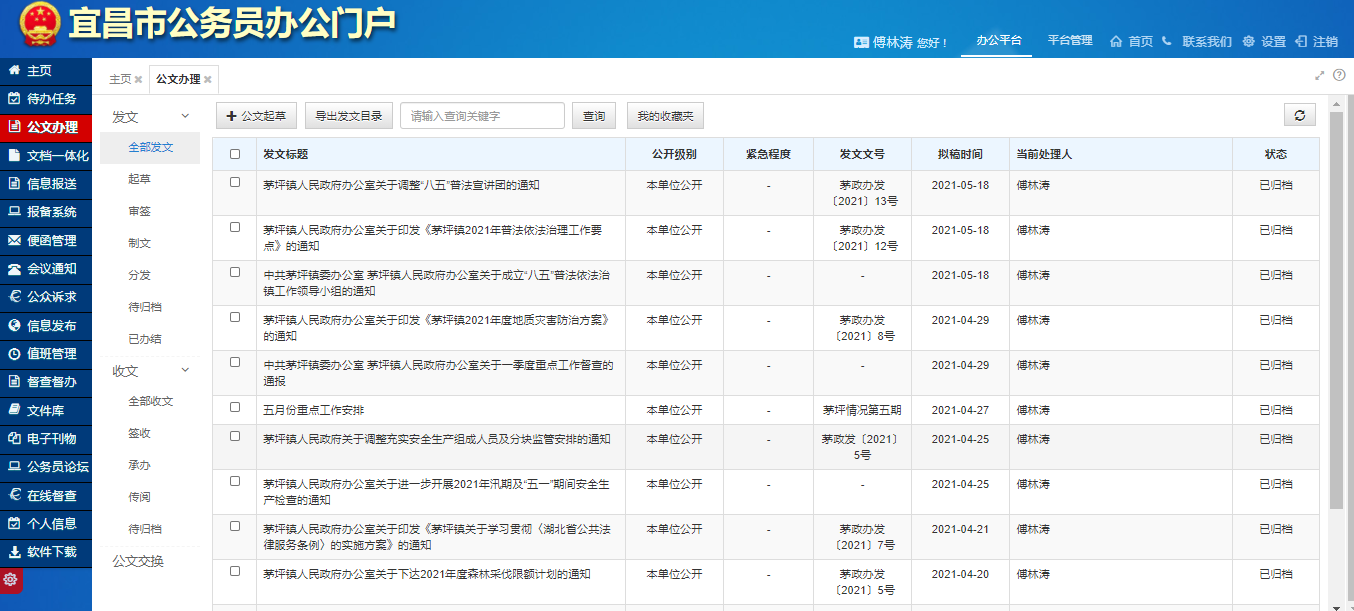Open 待办任务 in the left sidebar

coord(50,99)
